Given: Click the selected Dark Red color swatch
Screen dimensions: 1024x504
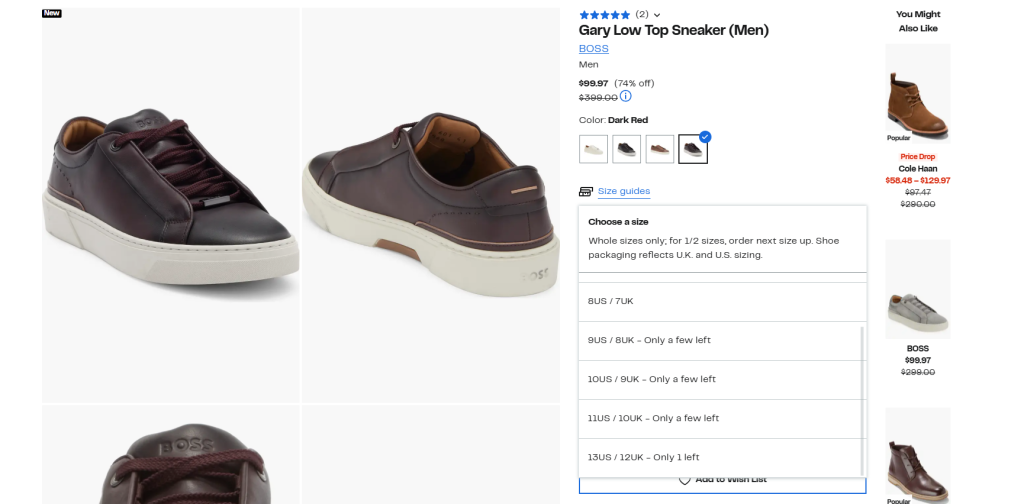Looking at the screenshot, I should tap(693, 149).
